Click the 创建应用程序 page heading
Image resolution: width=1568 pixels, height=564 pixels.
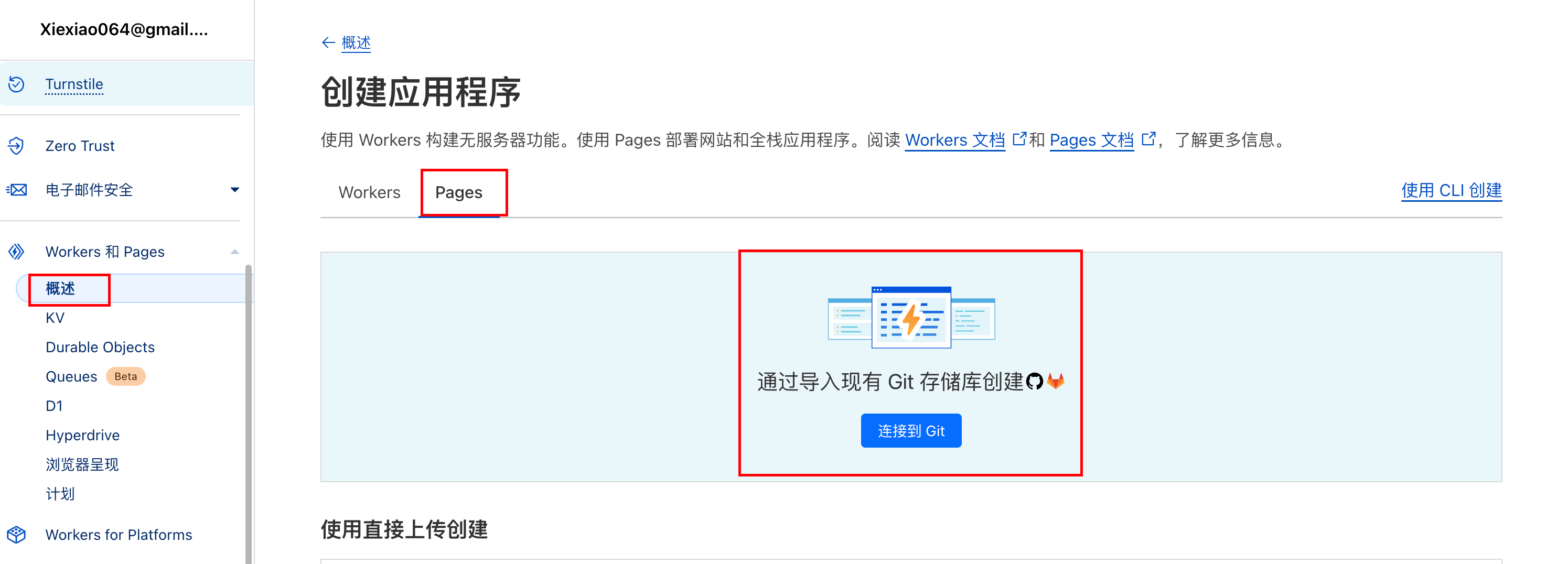tap(421, 92)
